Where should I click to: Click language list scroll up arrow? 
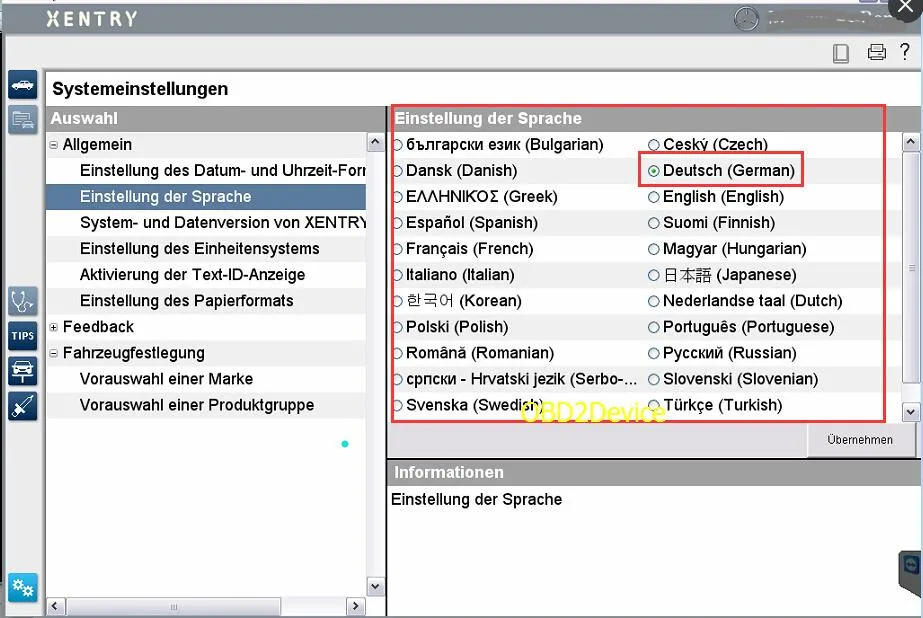pos(911,142)
